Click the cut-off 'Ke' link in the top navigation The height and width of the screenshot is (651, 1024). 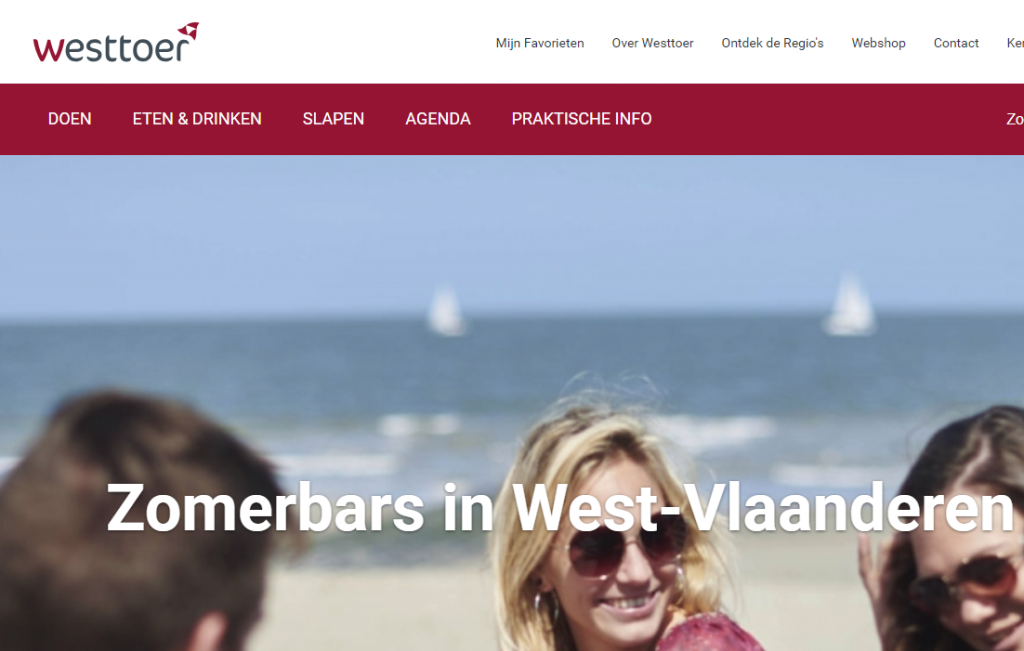click(x=1015, y=43)
